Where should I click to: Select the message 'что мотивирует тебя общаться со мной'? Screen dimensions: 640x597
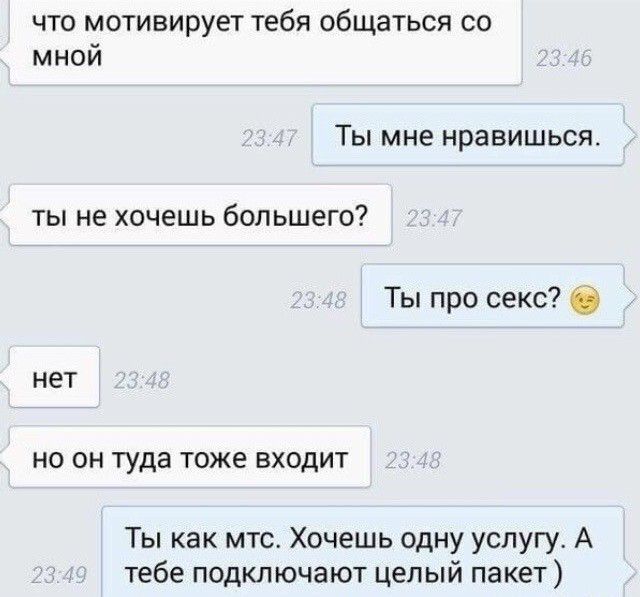[x=266, y=42]
